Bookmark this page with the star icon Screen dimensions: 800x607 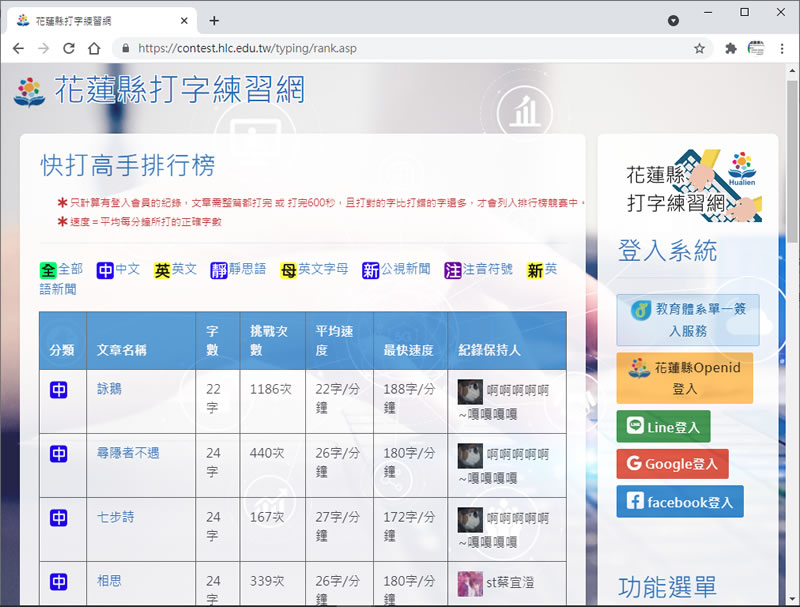(x=699, y=48)
